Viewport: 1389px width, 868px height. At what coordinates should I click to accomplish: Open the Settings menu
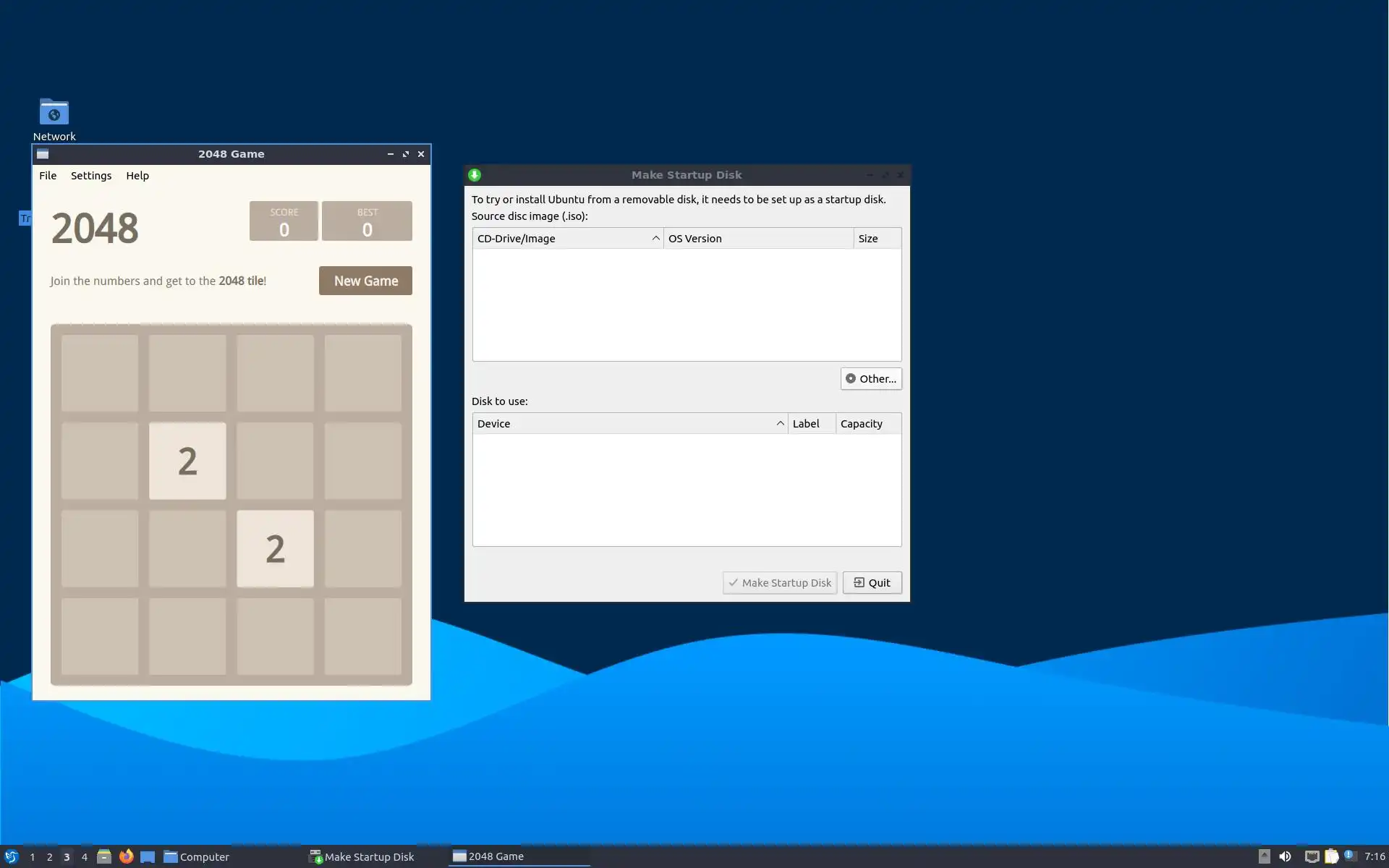point(91,176)
